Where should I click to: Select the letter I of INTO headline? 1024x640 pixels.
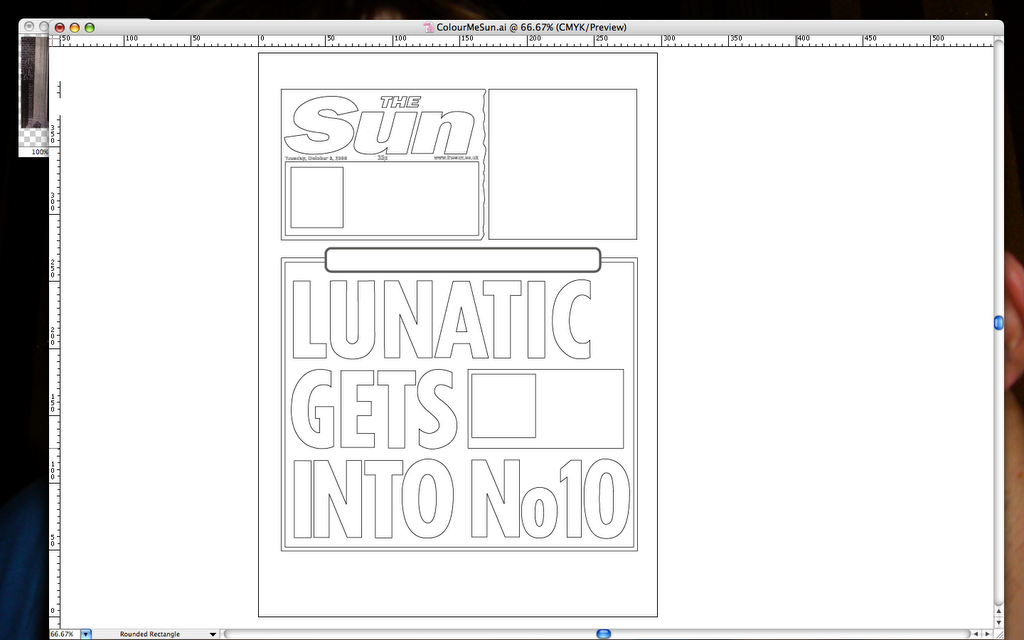[x=302, y=499]
